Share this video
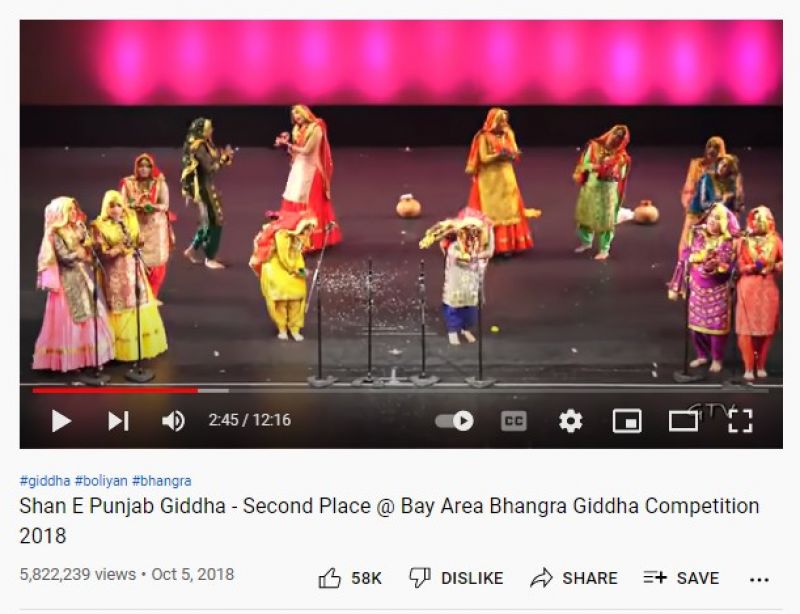The width and height of the screenshot is (800, 614). click(573, 578)
